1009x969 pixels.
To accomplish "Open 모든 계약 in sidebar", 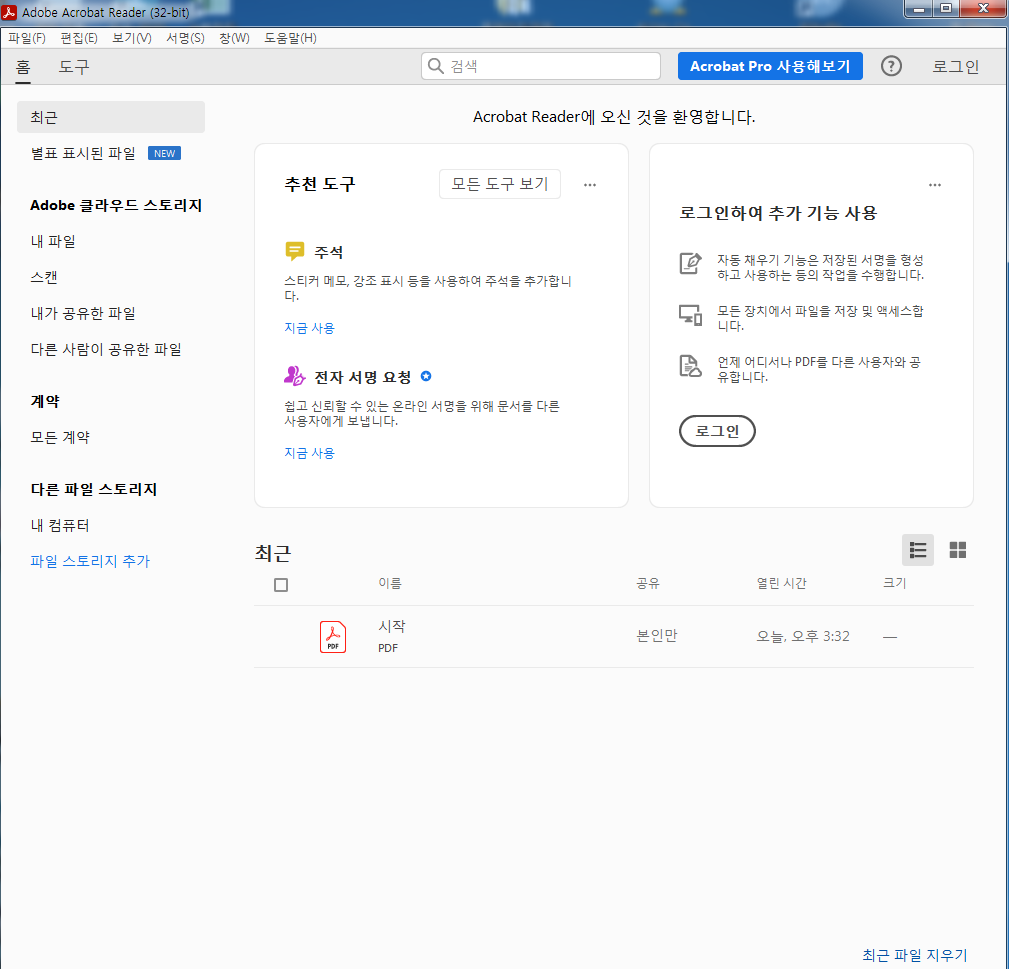I will point(60,437).
